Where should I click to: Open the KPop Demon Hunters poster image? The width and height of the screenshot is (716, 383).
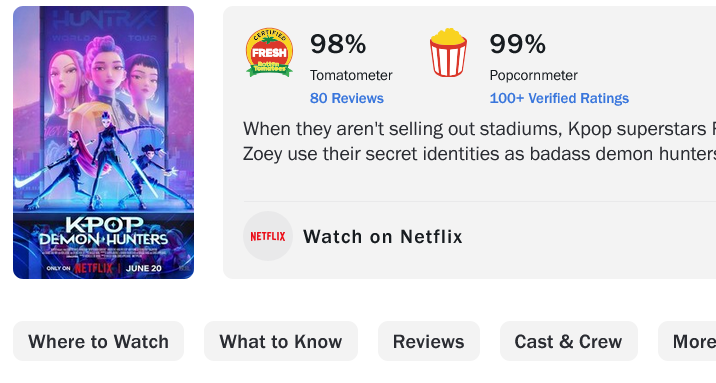click(x=104, y=142)
